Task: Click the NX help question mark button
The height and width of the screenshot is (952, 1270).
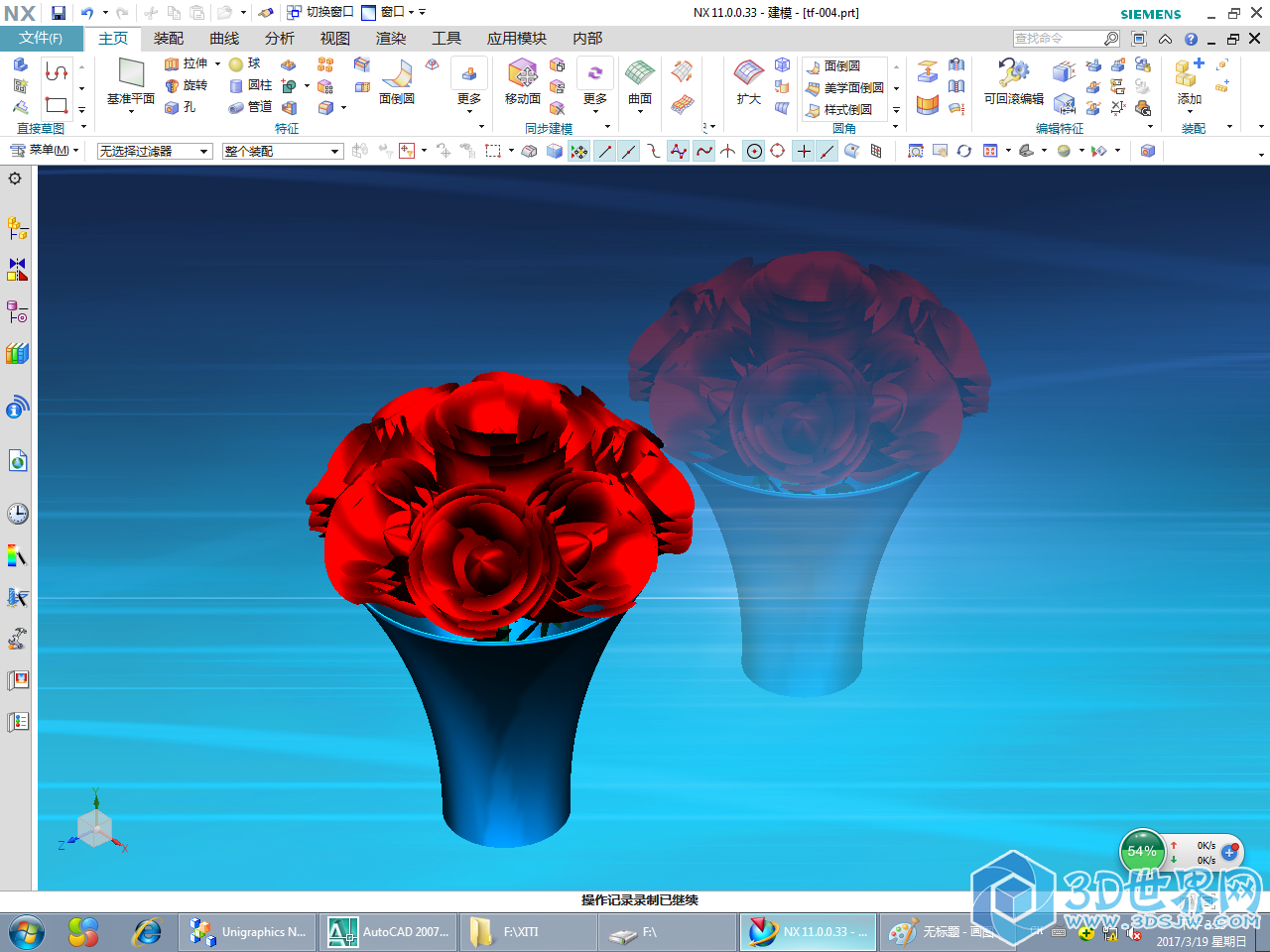Action: [x=1191, y=39]
